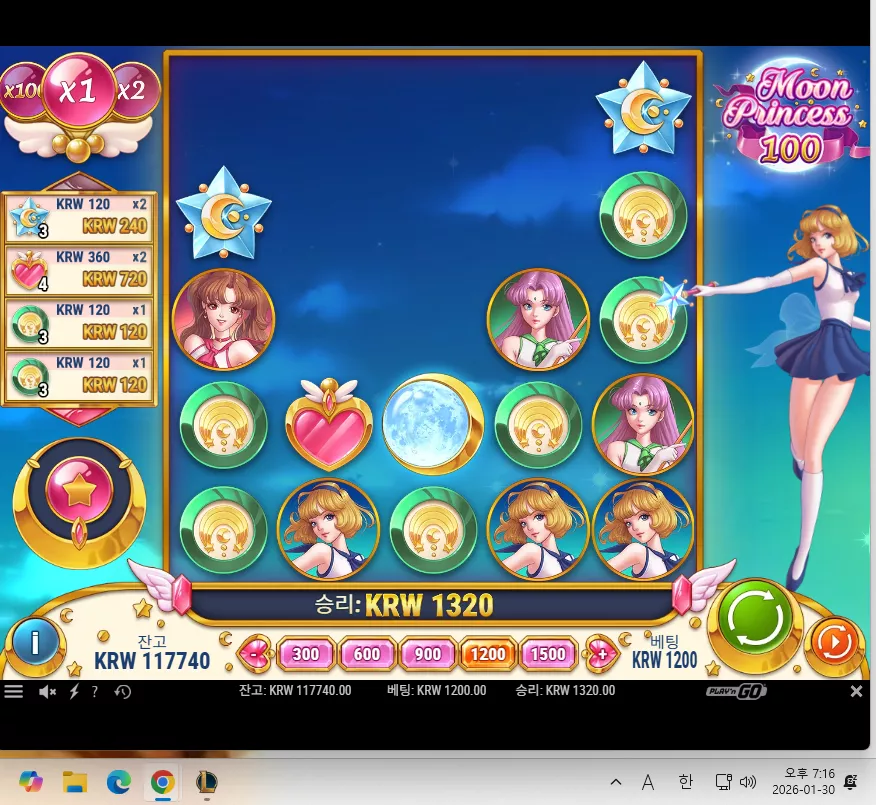The image size is (876, 805).
Task: Click the pink star charge meter
Action: tap(79, 489)
